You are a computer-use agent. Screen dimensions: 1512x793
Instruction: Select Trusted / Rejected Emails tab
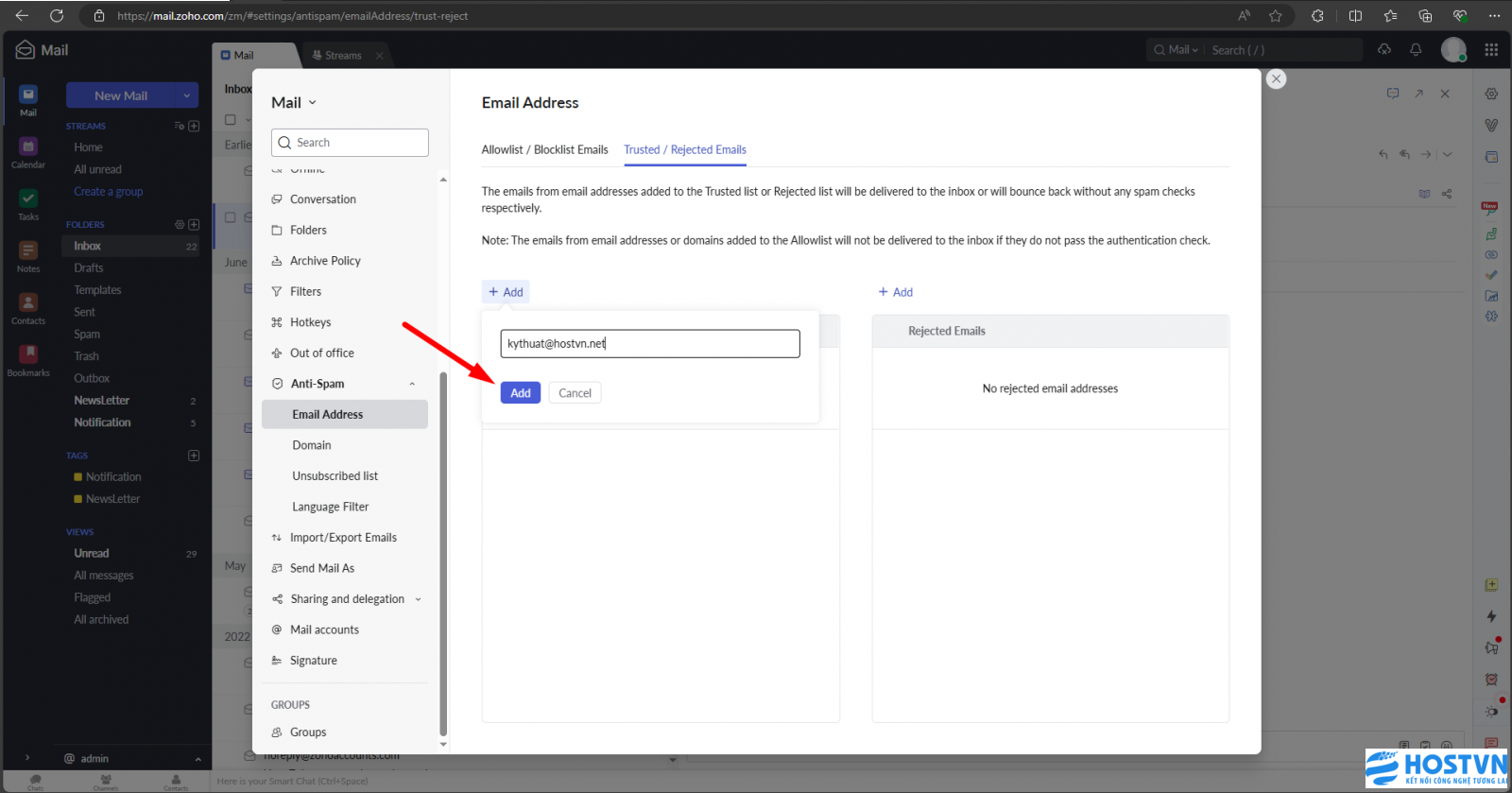685,149
